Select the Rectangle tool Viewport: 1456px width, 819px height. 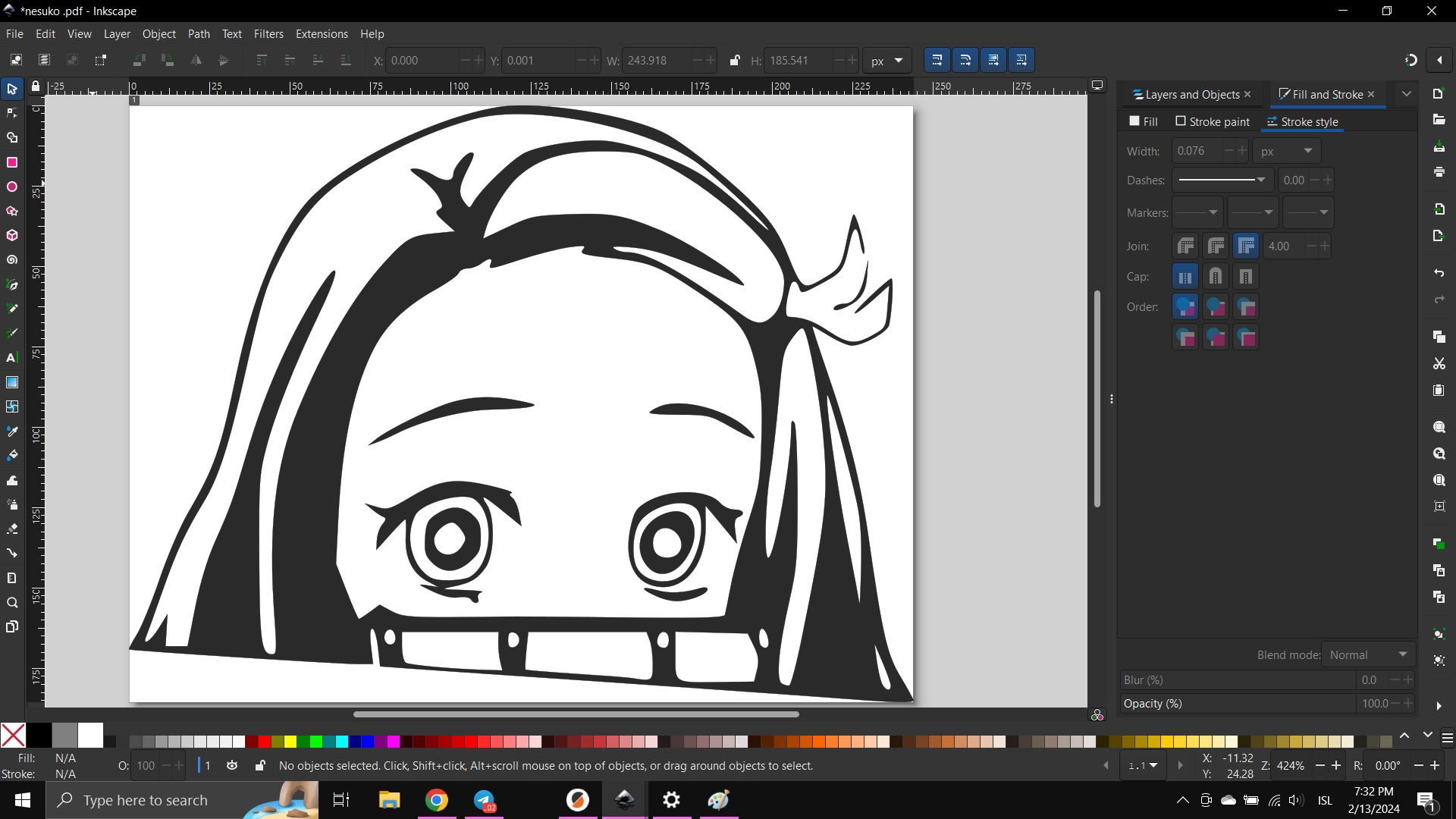(12, 162)
